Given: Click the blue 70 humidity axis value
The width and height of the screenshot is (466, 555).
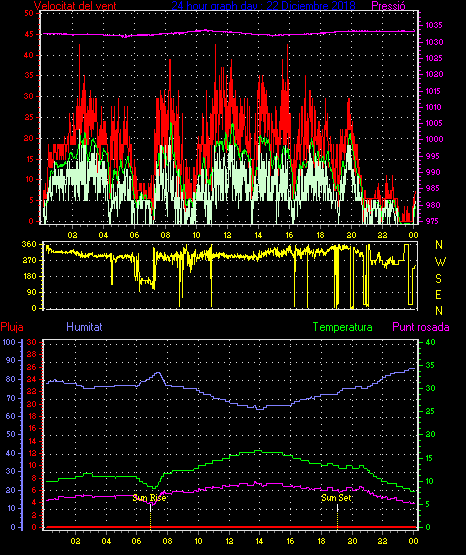Looking at the screenshot, I should point(11,398).
